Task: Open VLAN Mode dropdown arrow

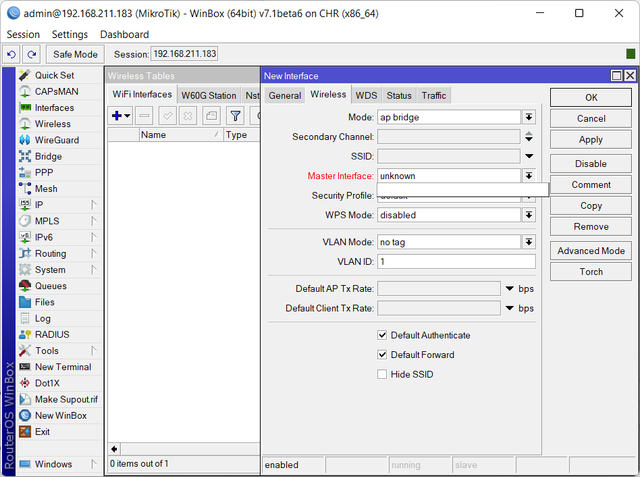Action: 529,242
